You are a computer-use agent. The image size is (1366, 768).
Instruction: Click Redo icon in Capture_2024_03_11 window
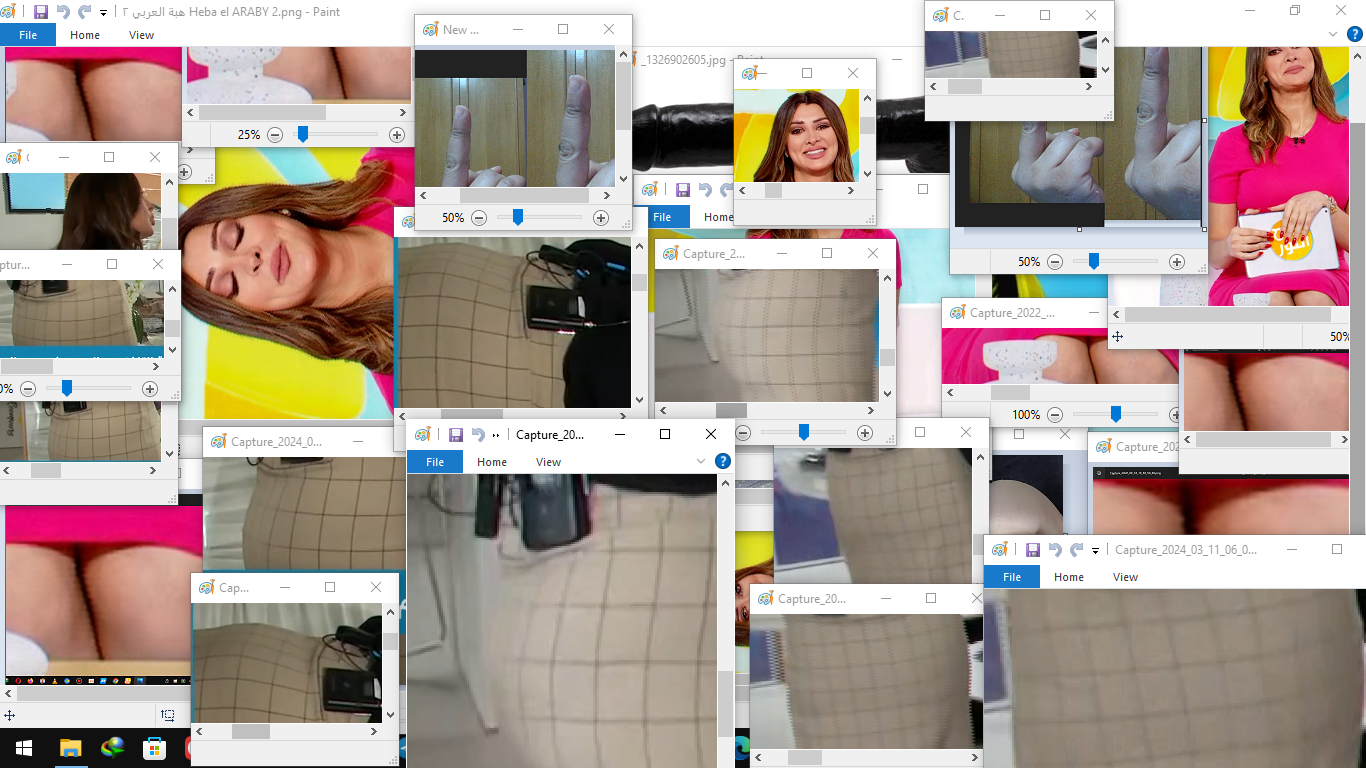point(1076,550)
